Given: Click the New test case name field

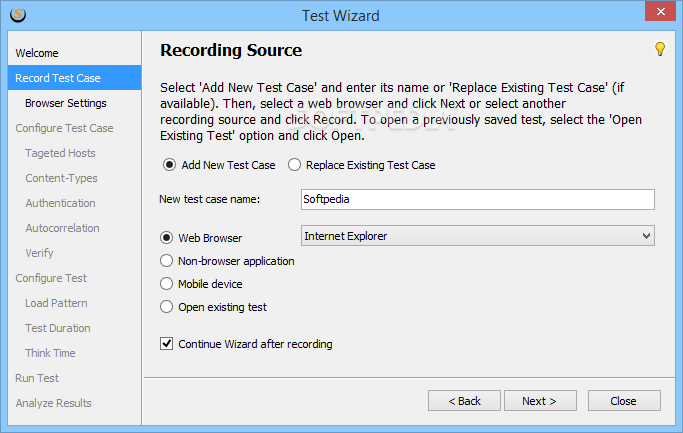Looking at the screenshot, I should click(x=477, y=199).
